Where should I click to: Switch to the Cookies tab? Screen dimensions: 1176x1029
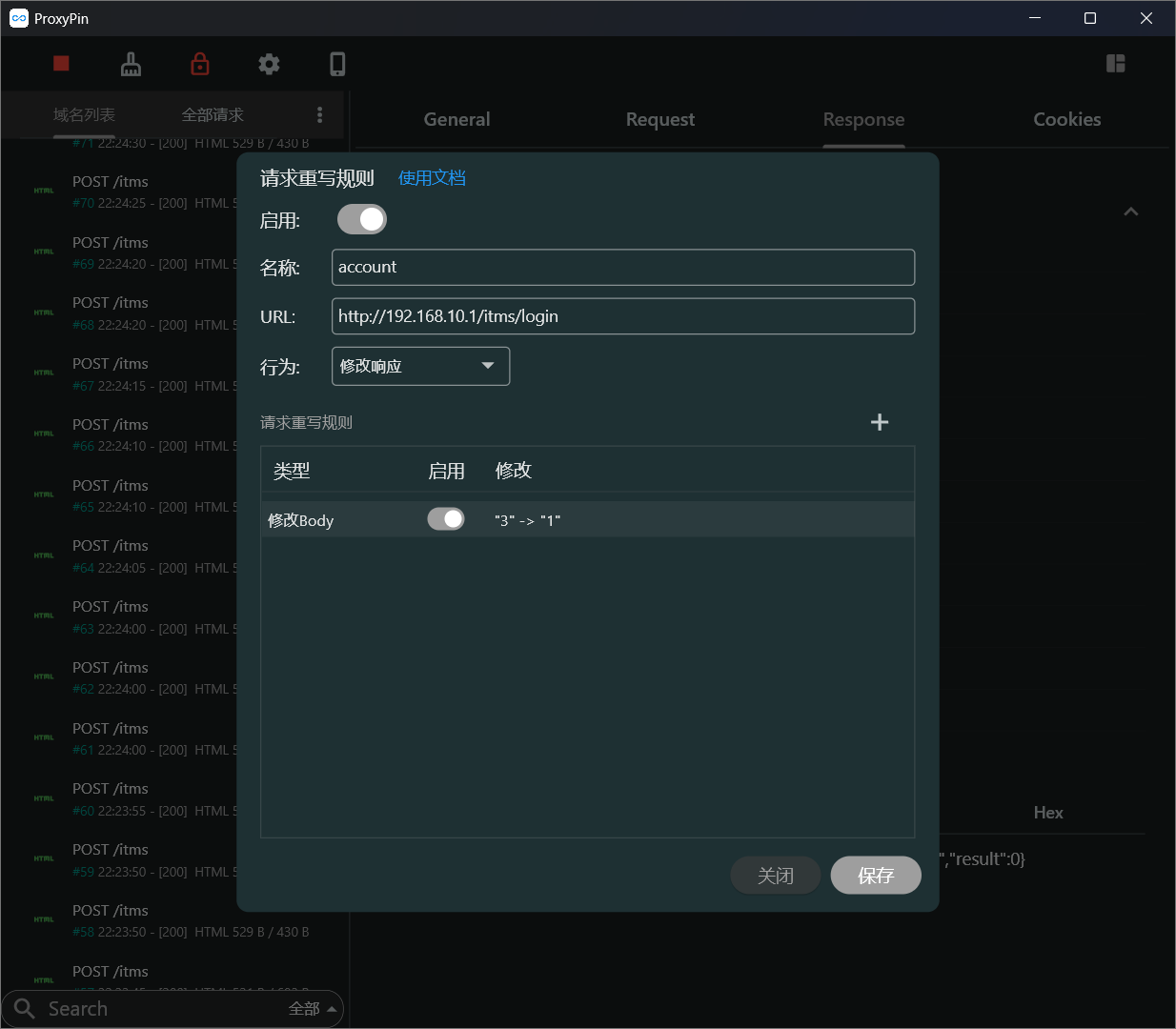point(1066,120)
